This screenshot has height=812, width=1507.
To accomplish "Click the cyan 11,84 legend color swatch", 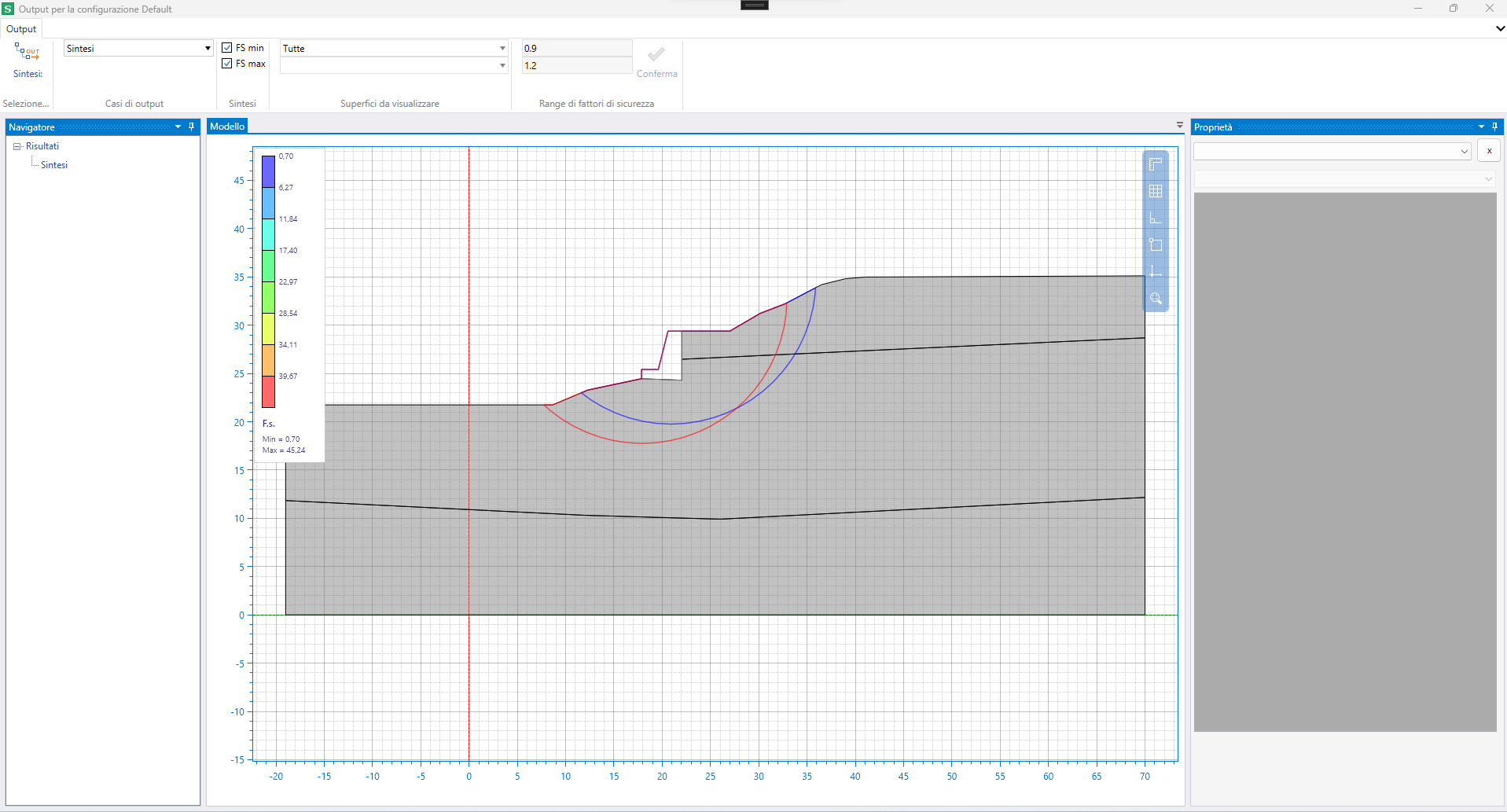I will click(268, 234).
